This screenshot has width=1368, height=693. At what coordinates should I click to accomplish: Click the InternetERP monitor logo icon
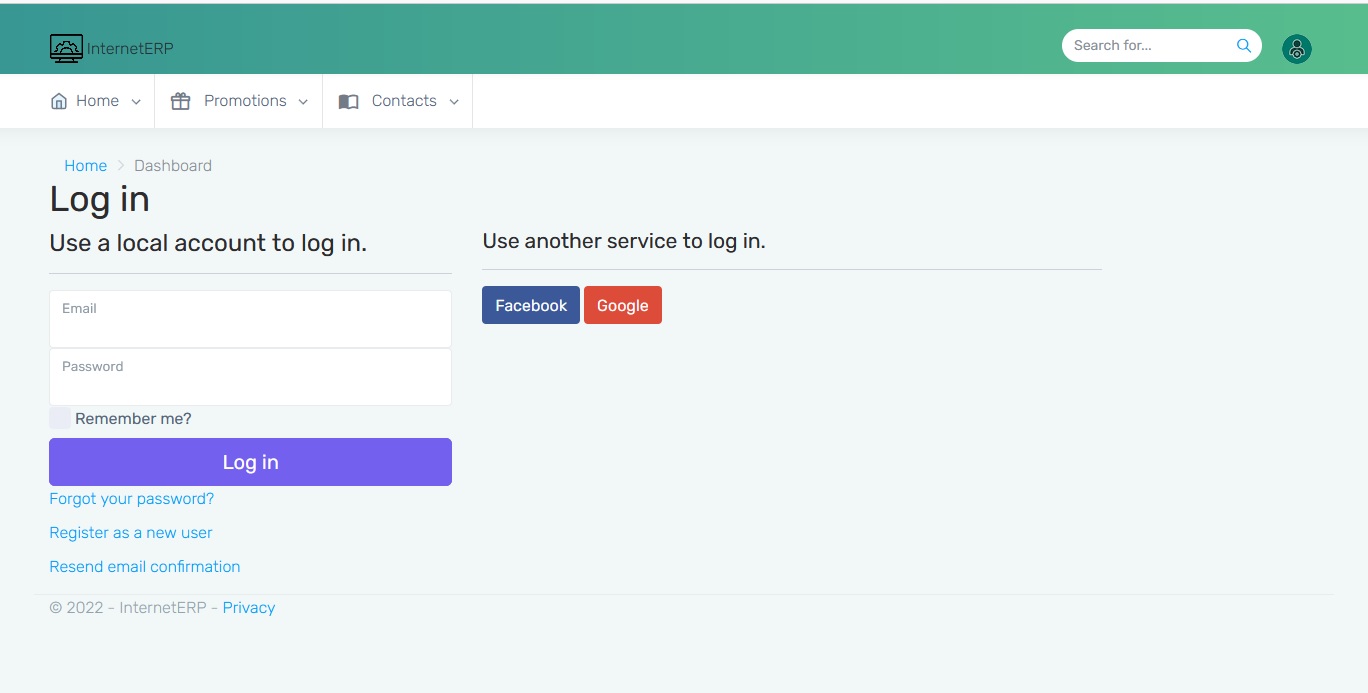[x=66, y=48]
